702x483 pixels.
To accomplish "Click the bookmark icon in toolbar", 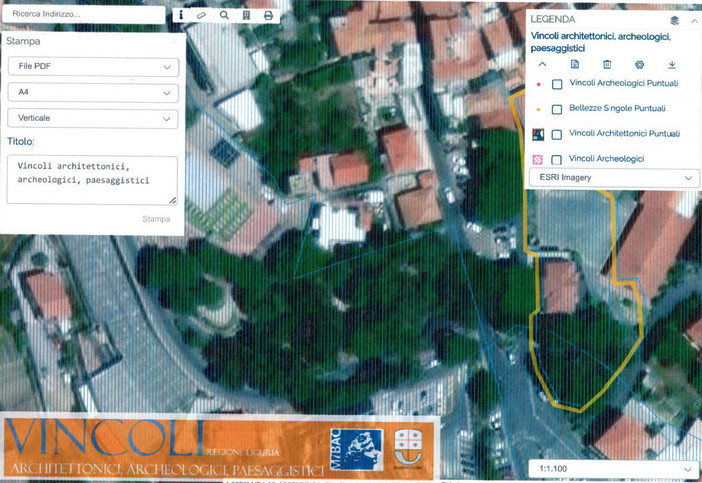I will 246,16.
